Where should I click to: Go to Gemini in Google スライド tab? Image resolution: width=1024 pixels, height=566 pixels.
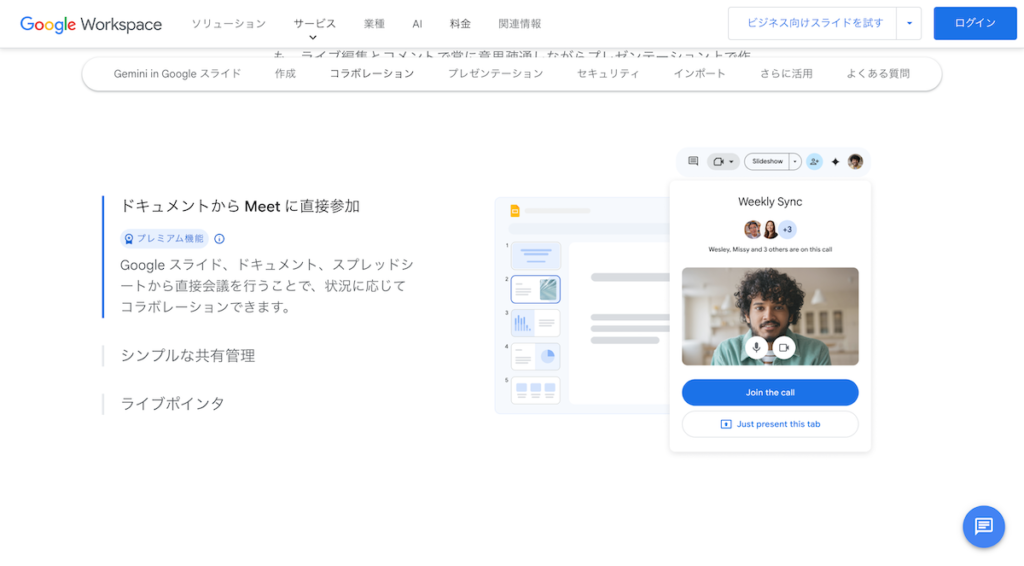pos(178,74)
